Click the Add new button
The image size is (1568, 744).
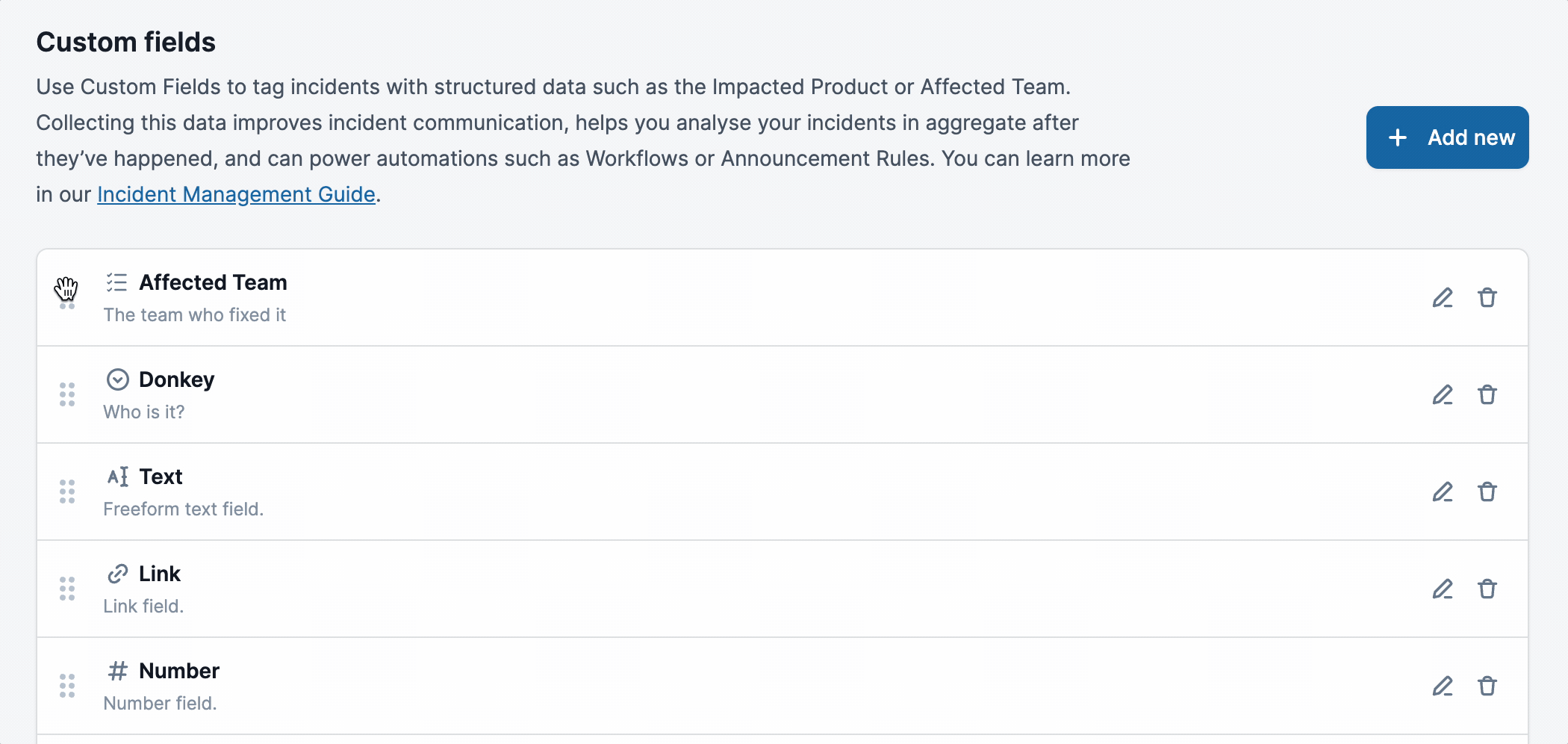tap(1447, 137)
